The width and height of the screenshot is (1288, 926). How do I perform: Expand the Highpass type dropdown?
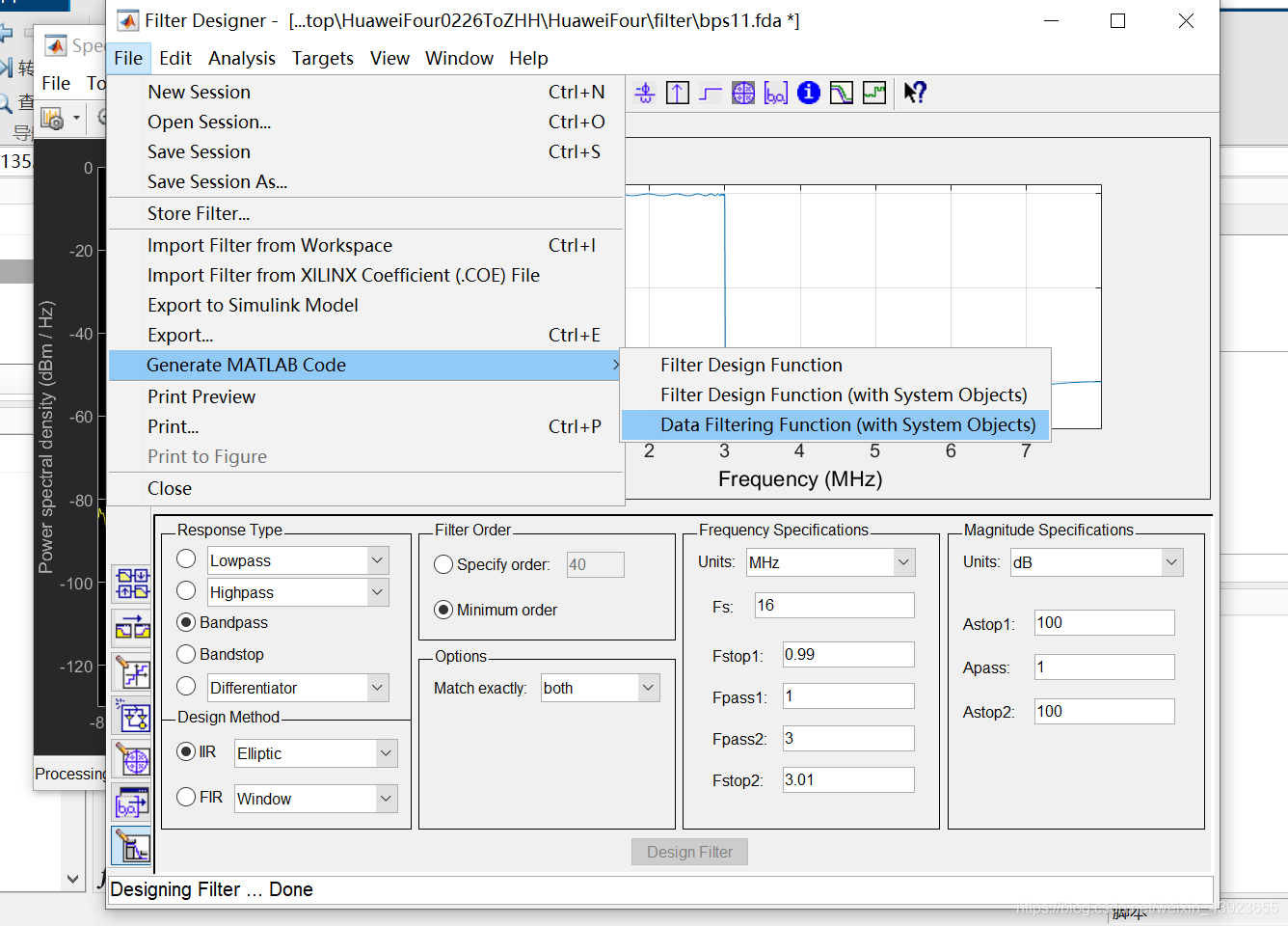378,592
